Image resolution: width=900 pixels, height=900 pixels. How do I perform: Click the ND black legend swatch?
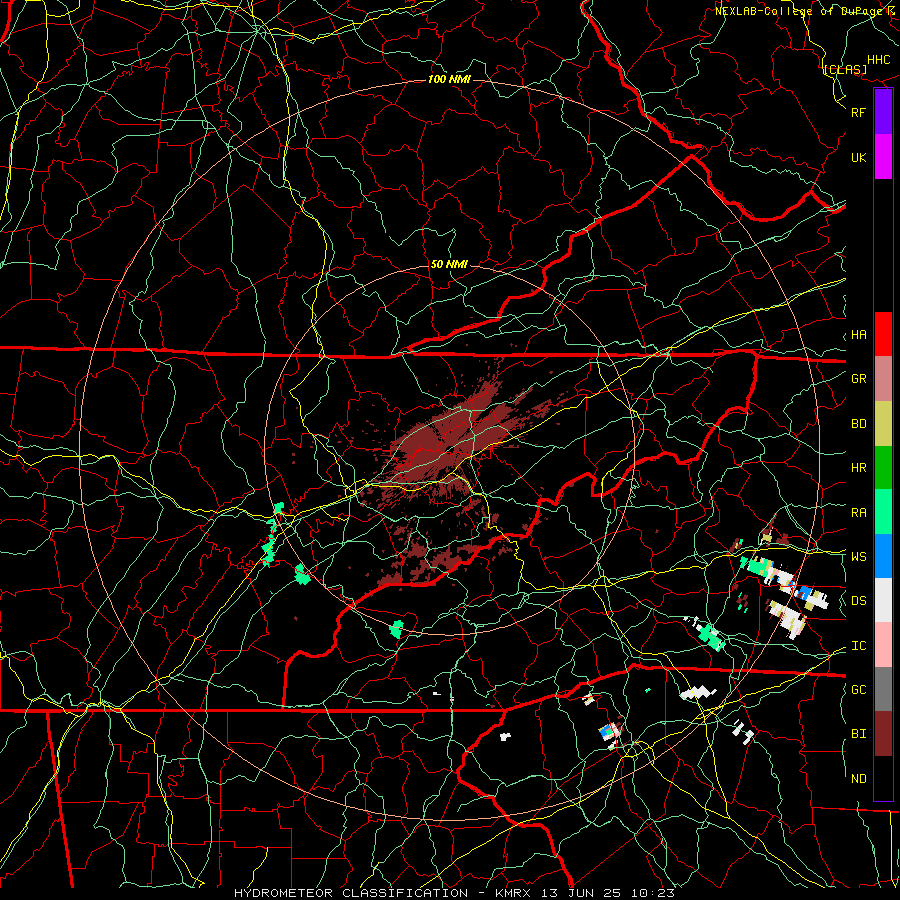coord(883,778)
